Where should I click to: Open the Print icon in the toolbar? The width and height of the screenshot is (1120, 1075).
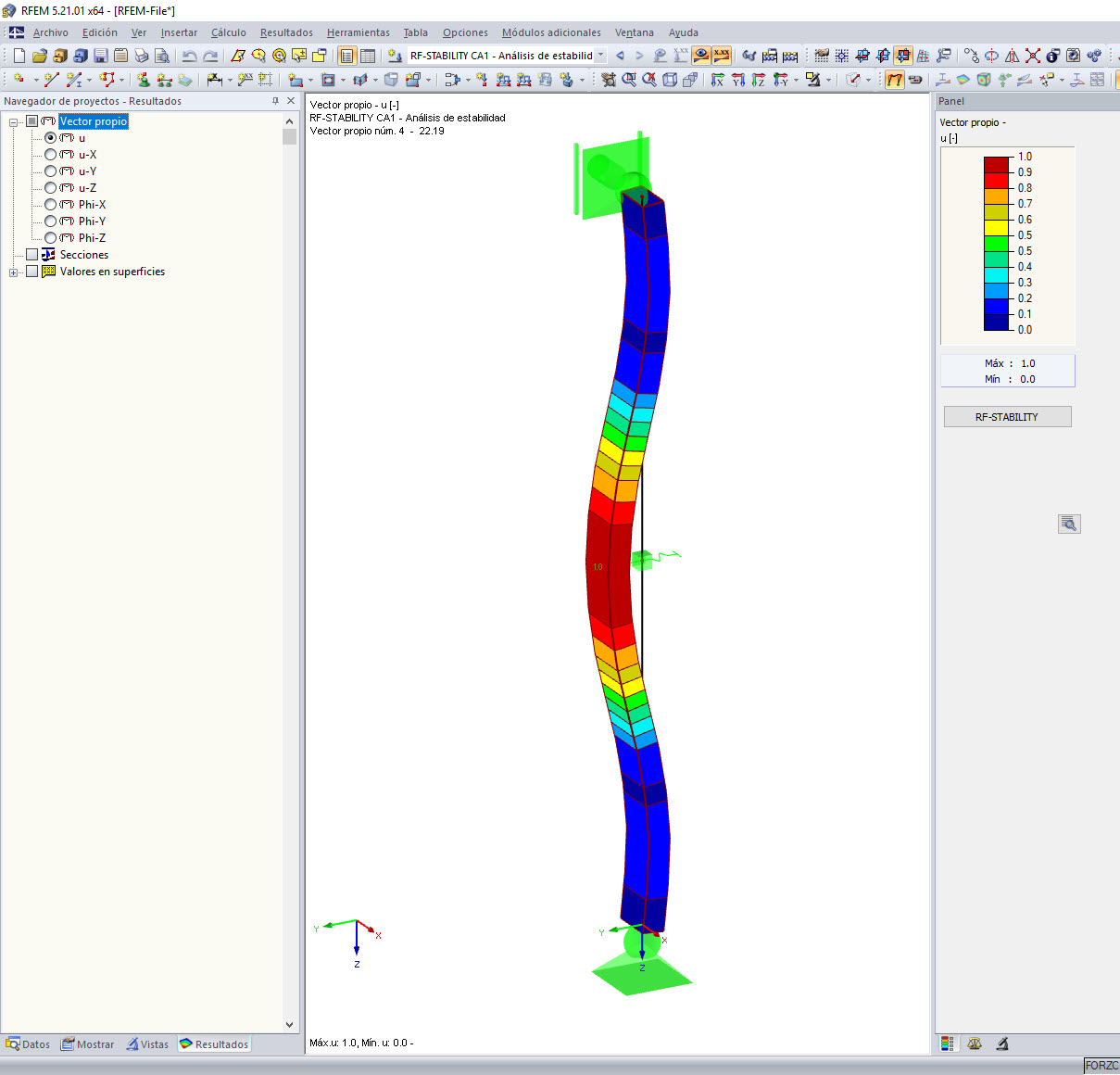142,55
